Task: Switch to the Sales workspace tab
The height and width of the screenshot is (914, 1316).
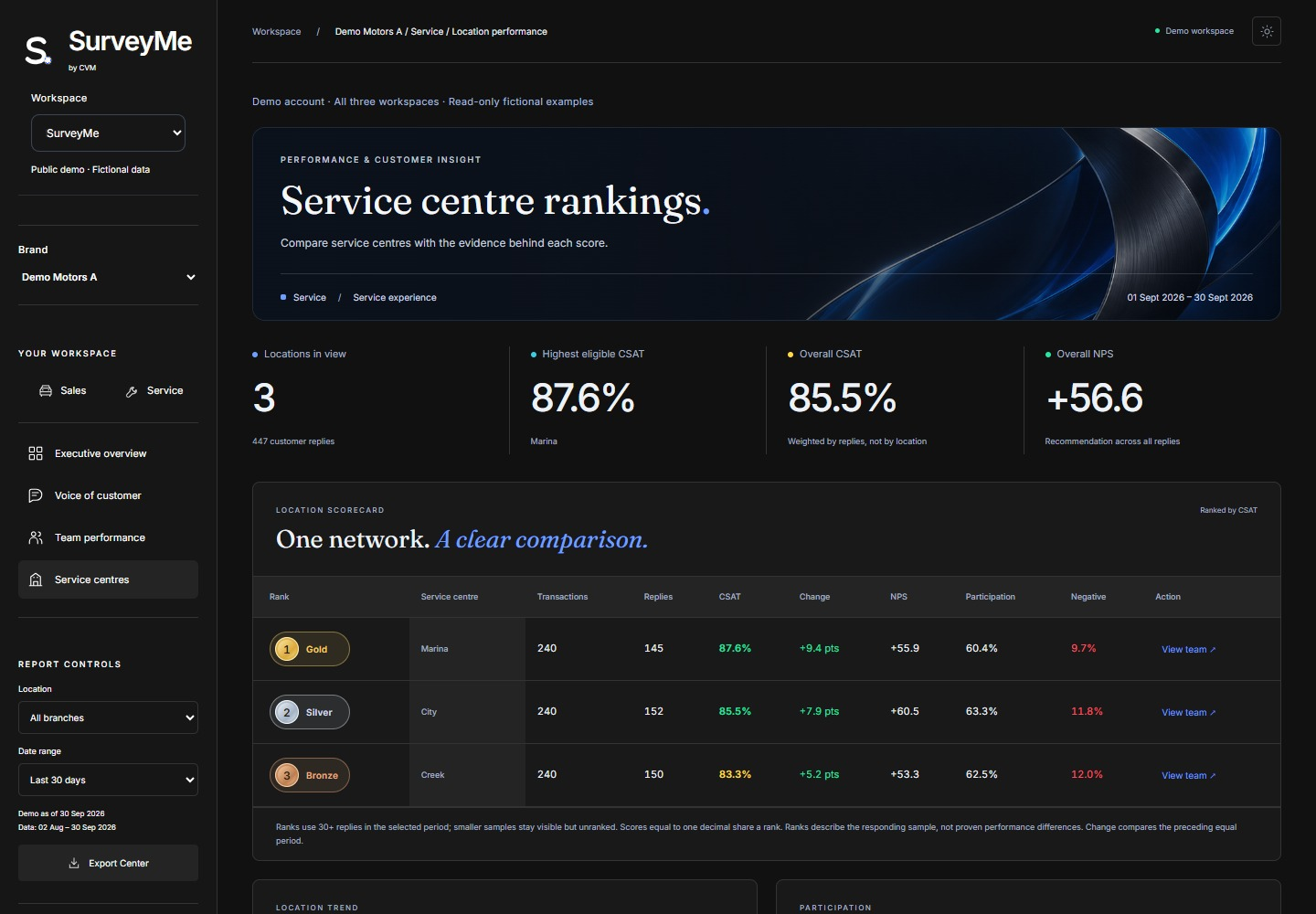Action: [x=62, y=391]
